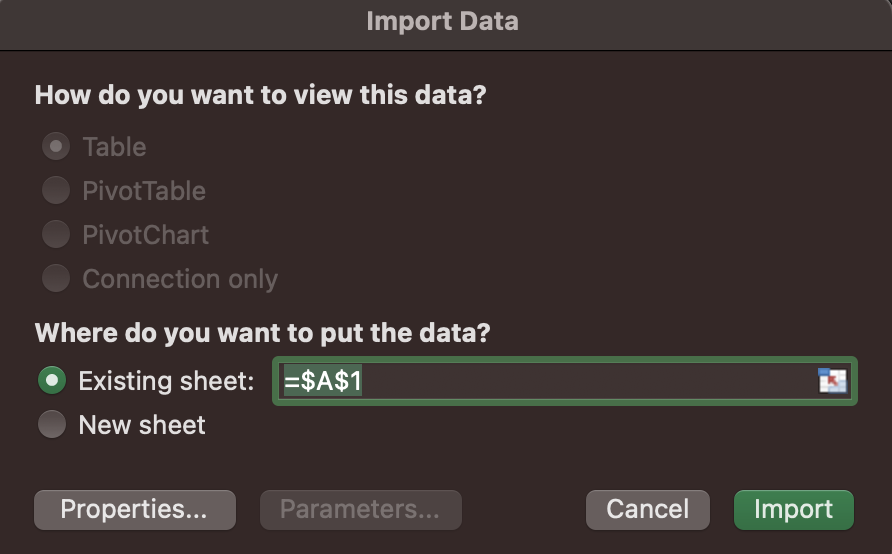Screen dimensions: 892x554
Task: Enable the Connection only radio circle
Action: [55, 279]
